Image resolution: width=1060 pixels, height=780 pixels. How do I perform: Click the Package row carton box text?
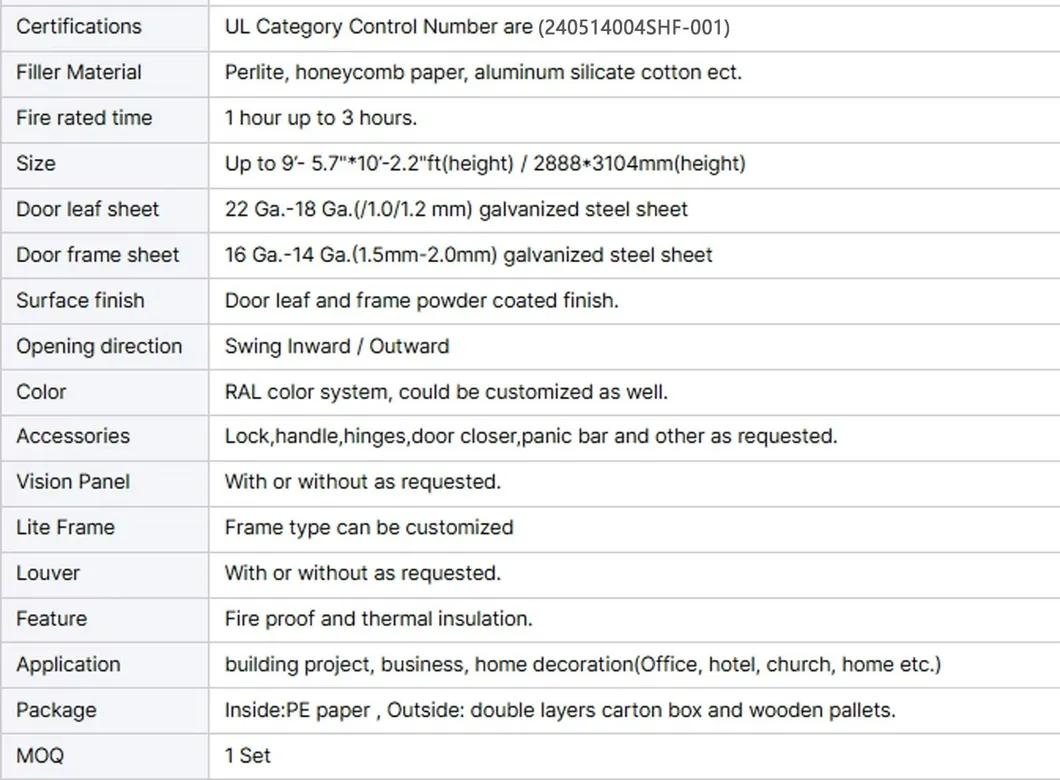560,710
